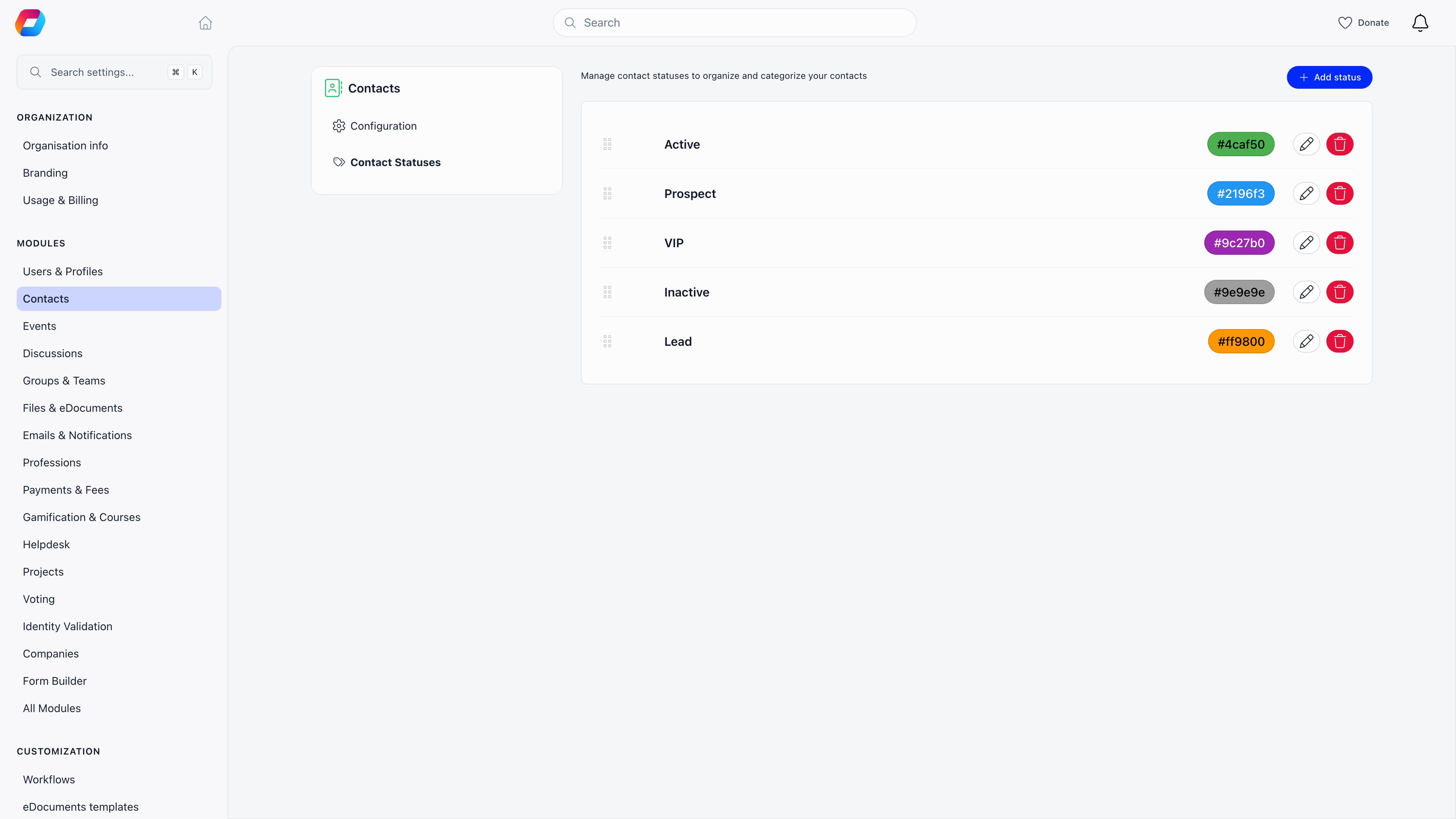Screen dimensions: 1456x819
Task: Open Payments & Fees settings
Action: 66,490
